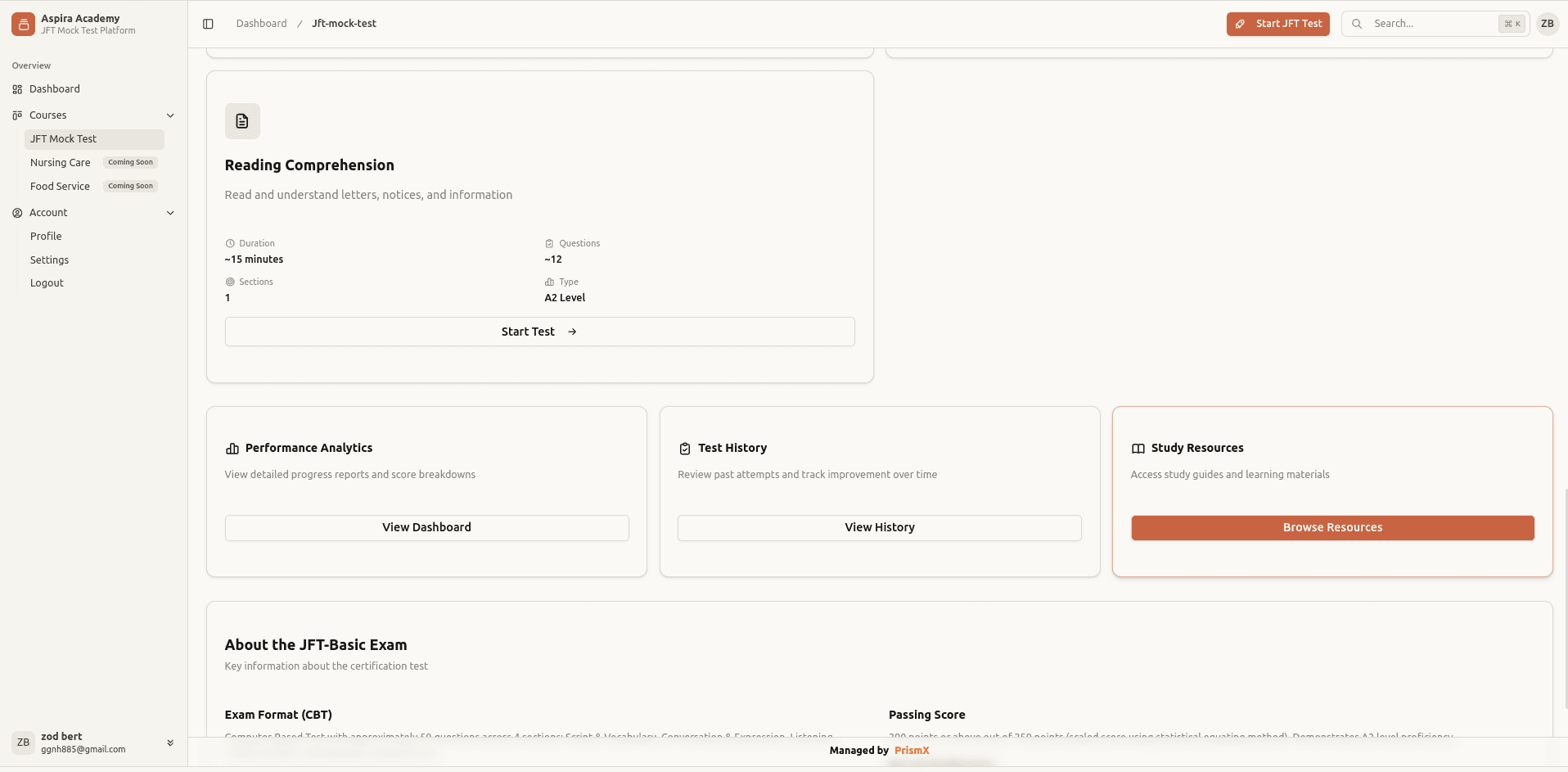Click the Performance Analytics chart icon
1568x772 pixels.
[232, 449]
